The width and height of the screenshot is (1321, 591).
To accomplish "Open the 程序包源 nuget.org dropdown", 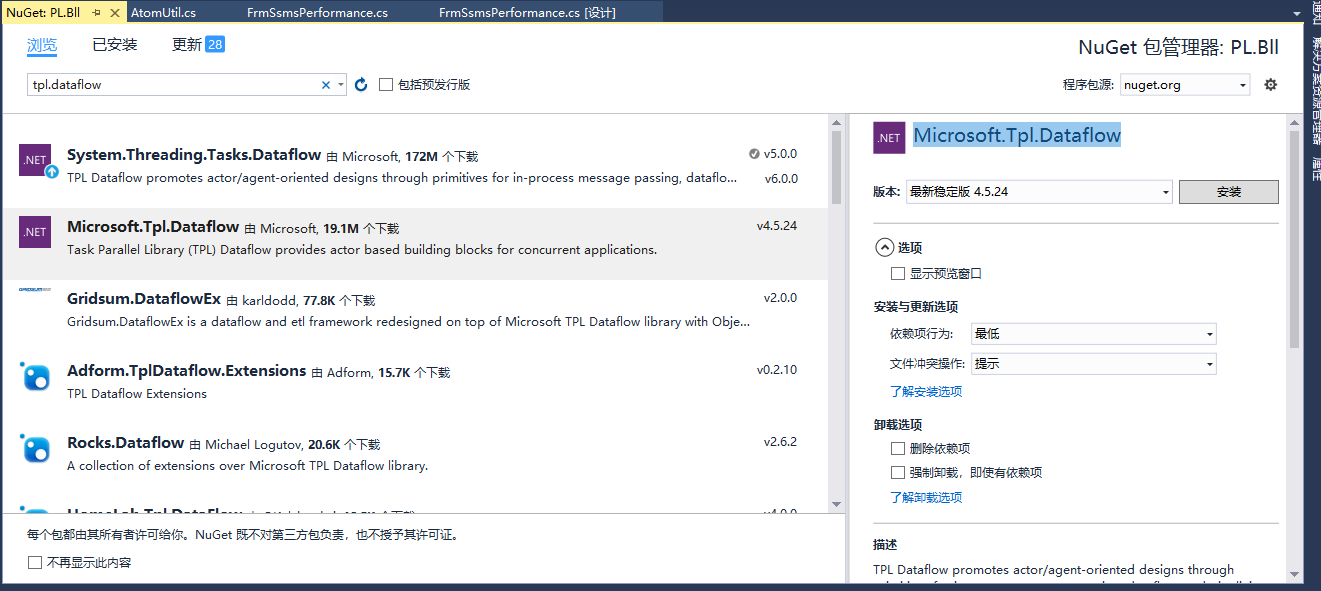I will click(1185, 85).
